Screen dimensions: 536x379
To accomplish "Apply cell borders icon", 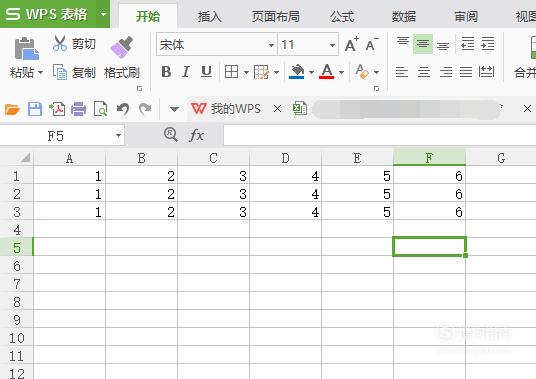I will click(231, 72).
